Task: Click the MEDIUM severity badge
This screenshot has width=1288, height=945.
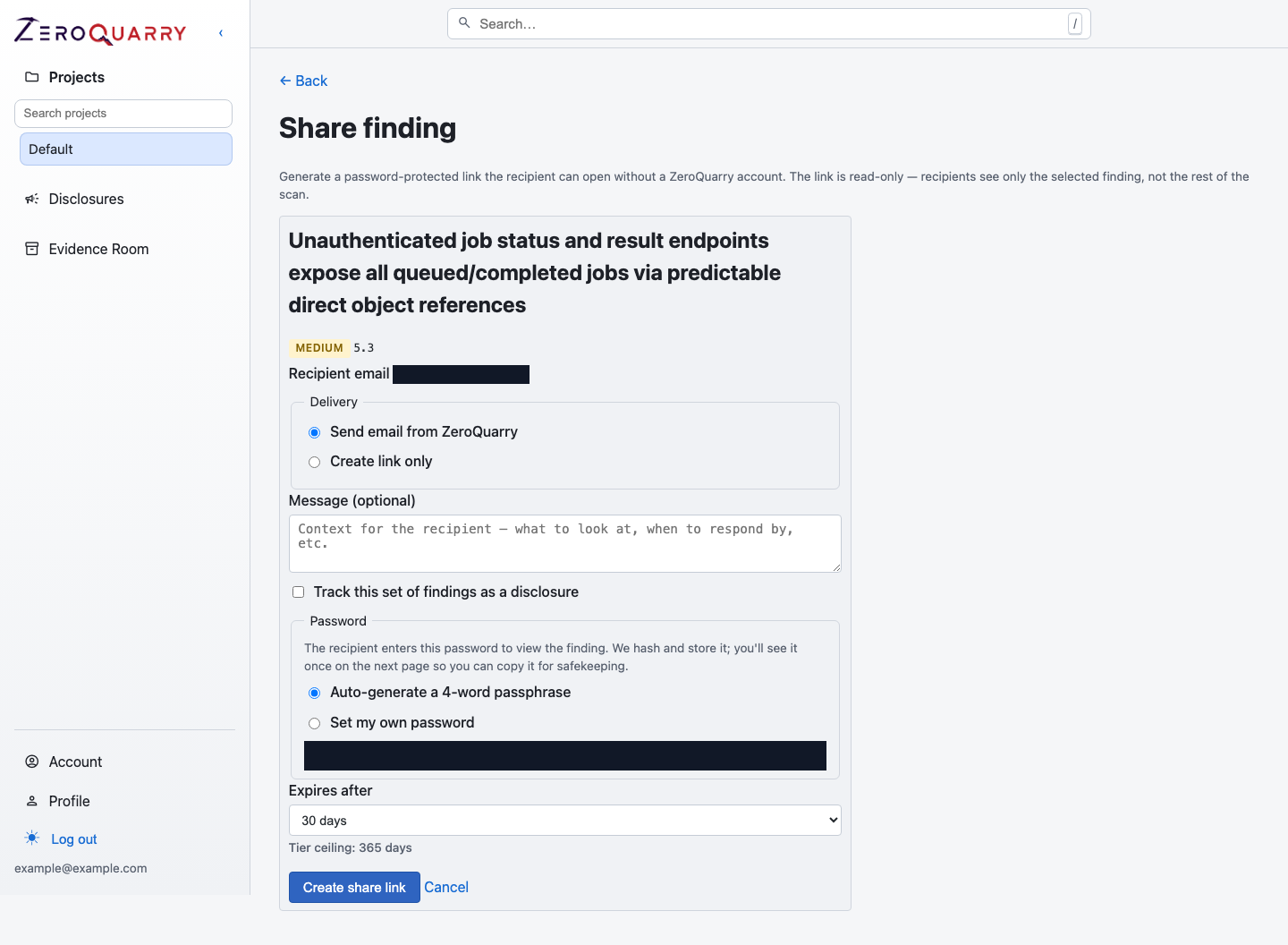Action: 319,348
